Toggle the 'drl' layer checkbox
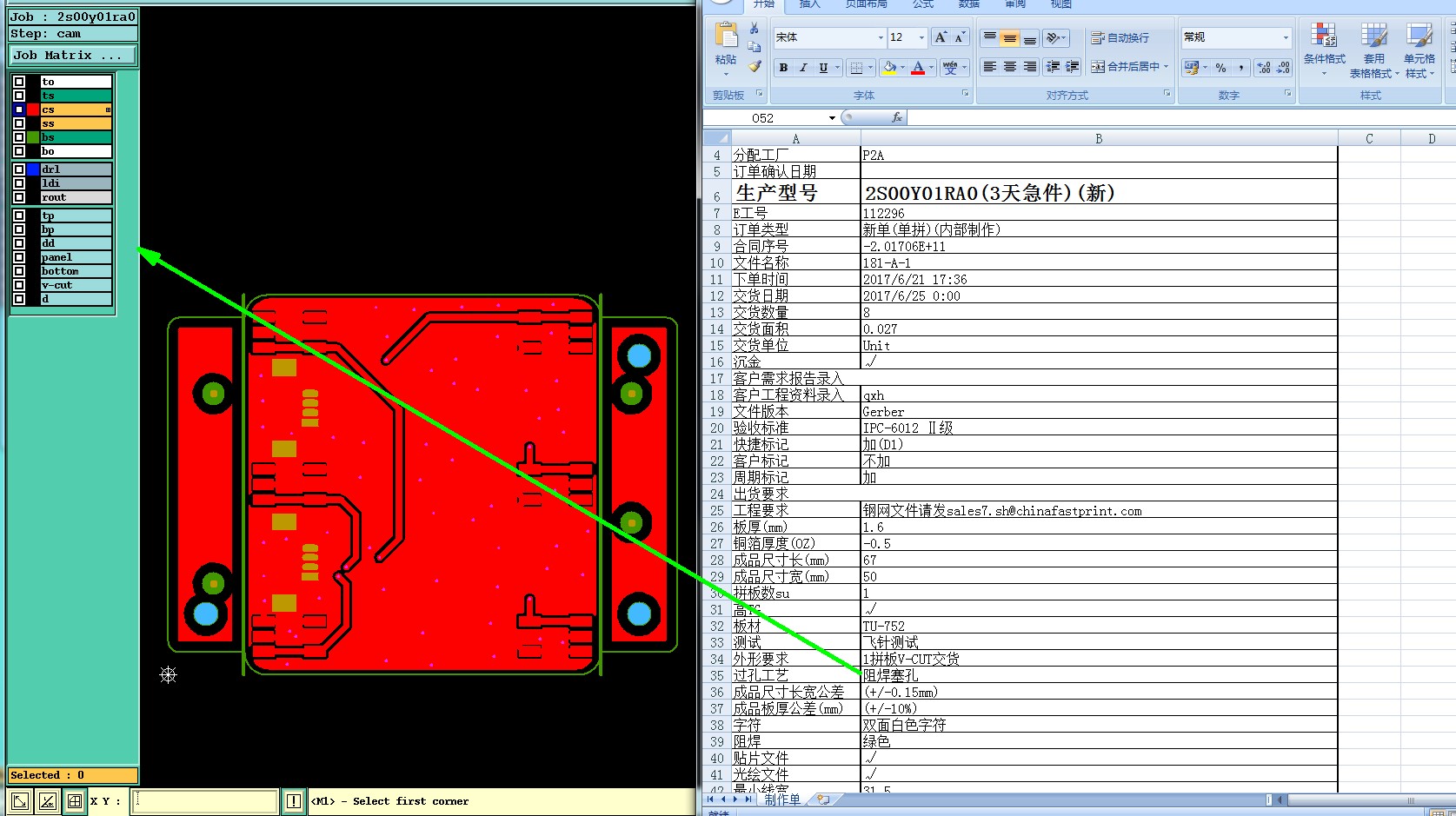This screenshot has height=816, width=1456. coord(19,169)
